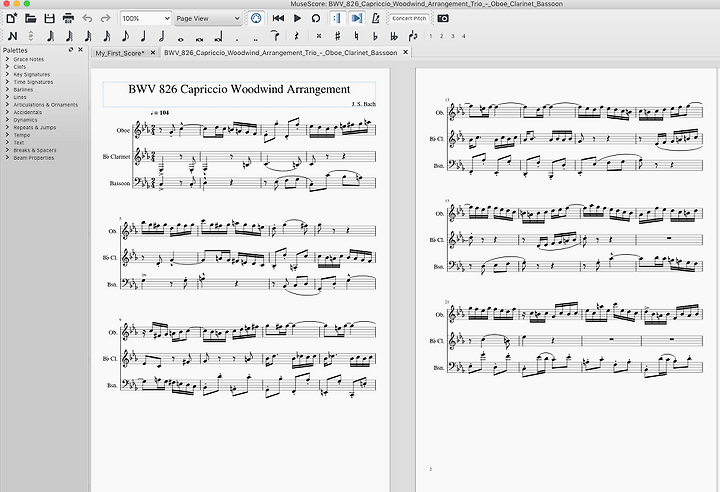Screen dimensions: 720x492
Task: Select voice 1
Action: tap(431, 36)
